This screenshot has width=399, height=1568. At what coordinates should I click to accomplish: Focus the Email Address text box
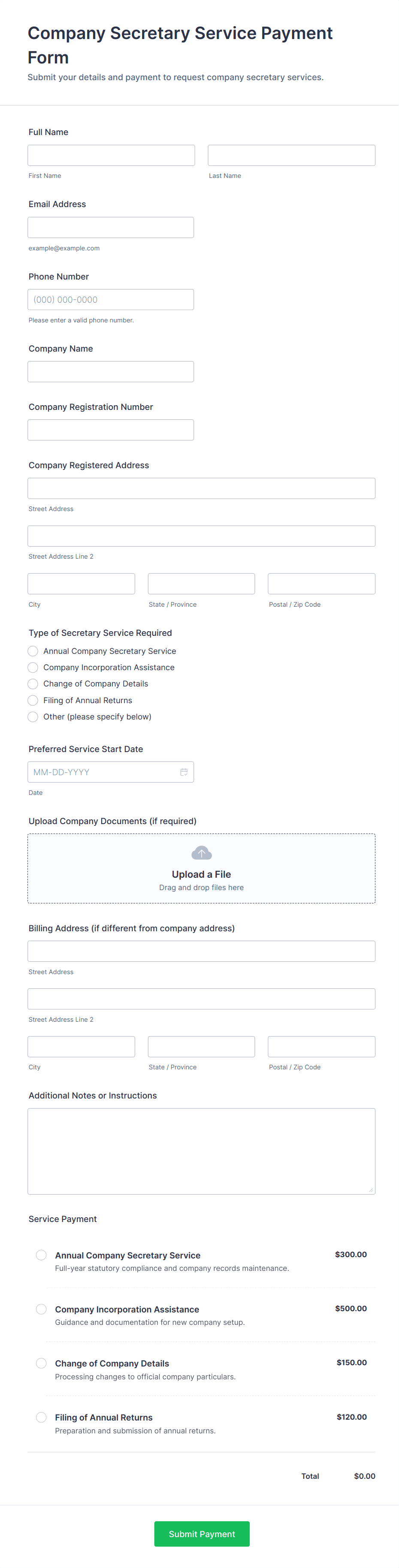pos(111,227)
